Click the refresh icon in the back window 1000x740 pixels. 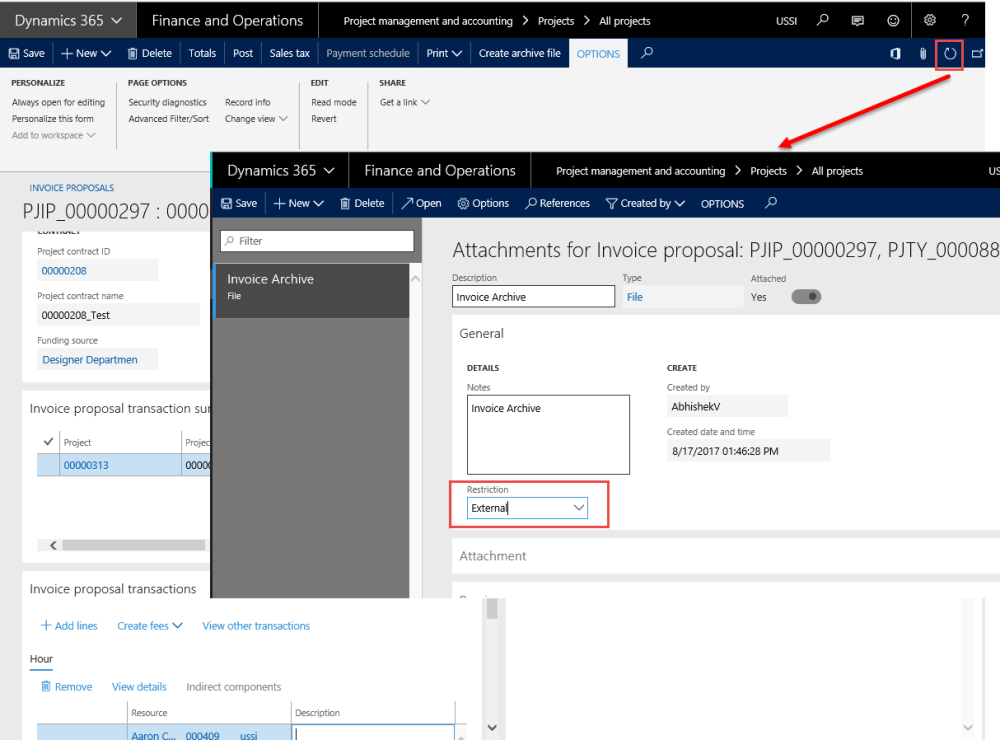coord(950,54)
